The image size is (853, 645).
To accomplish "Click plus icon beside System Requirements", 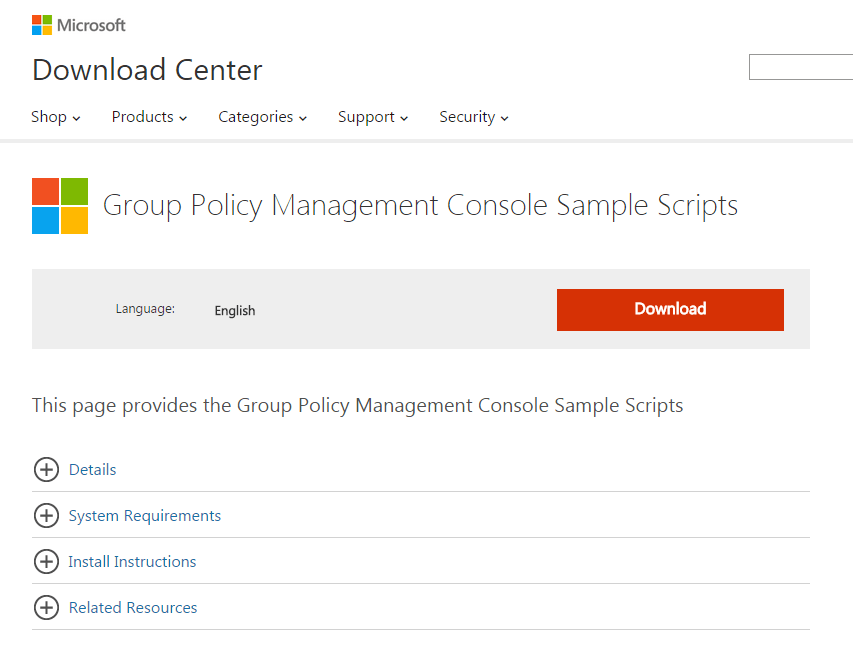I will click(46, 516).
